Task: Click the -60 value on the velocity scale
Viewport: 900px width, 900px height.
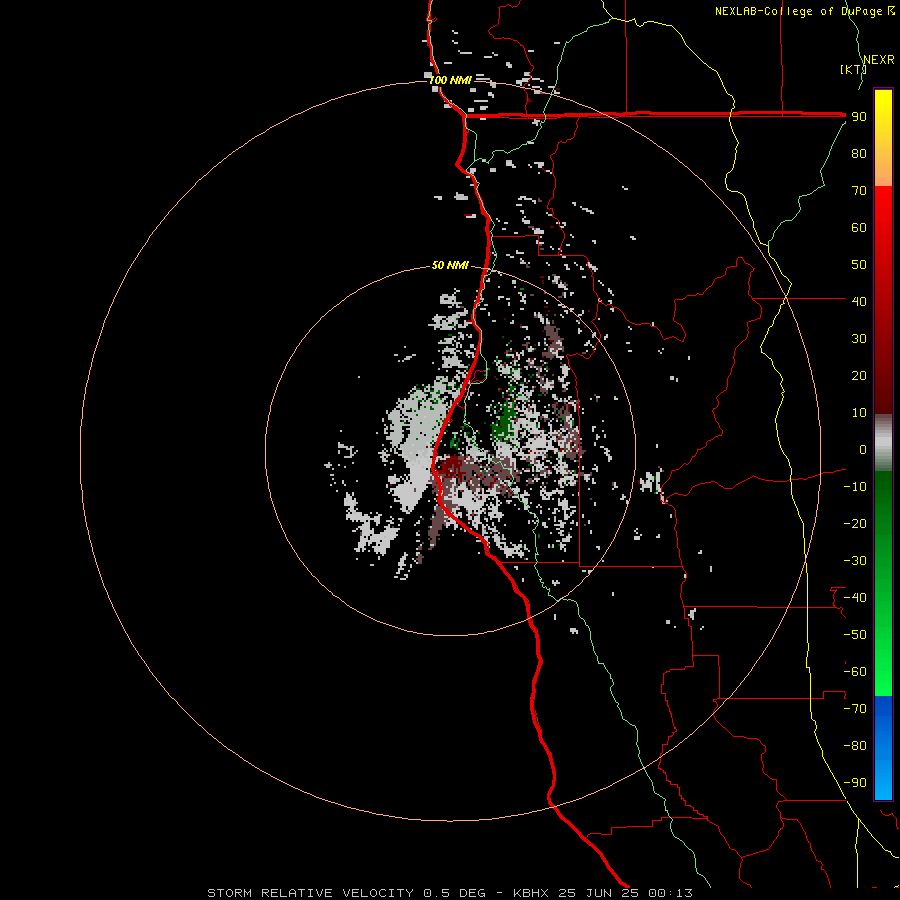Action: point(855,672)
